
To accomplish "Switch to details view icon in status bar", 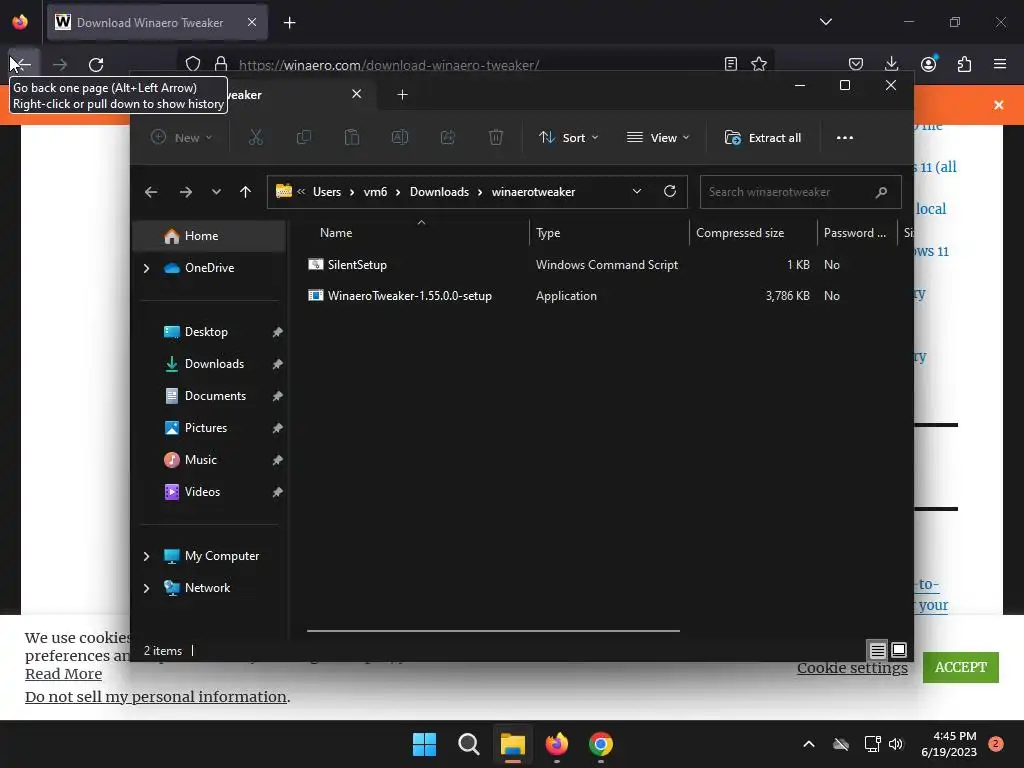I will pyautogui.click(x=877, y=650).
